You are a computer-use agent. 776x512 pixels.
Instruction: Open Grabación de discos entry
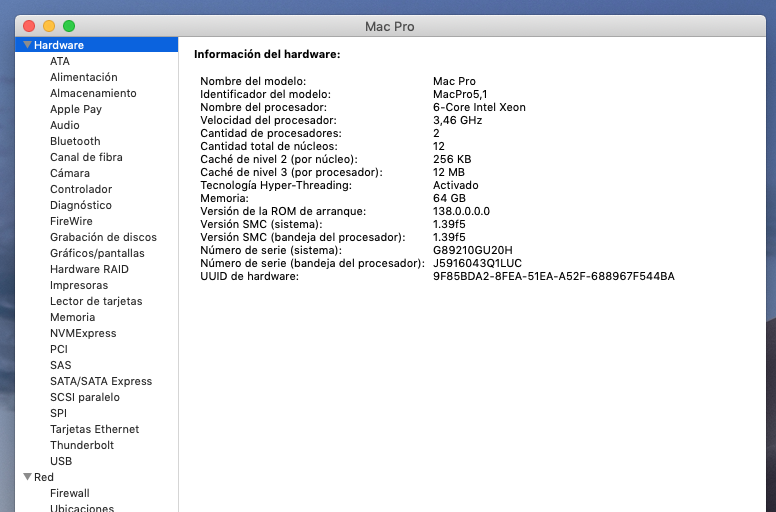[x=103, y=237]
